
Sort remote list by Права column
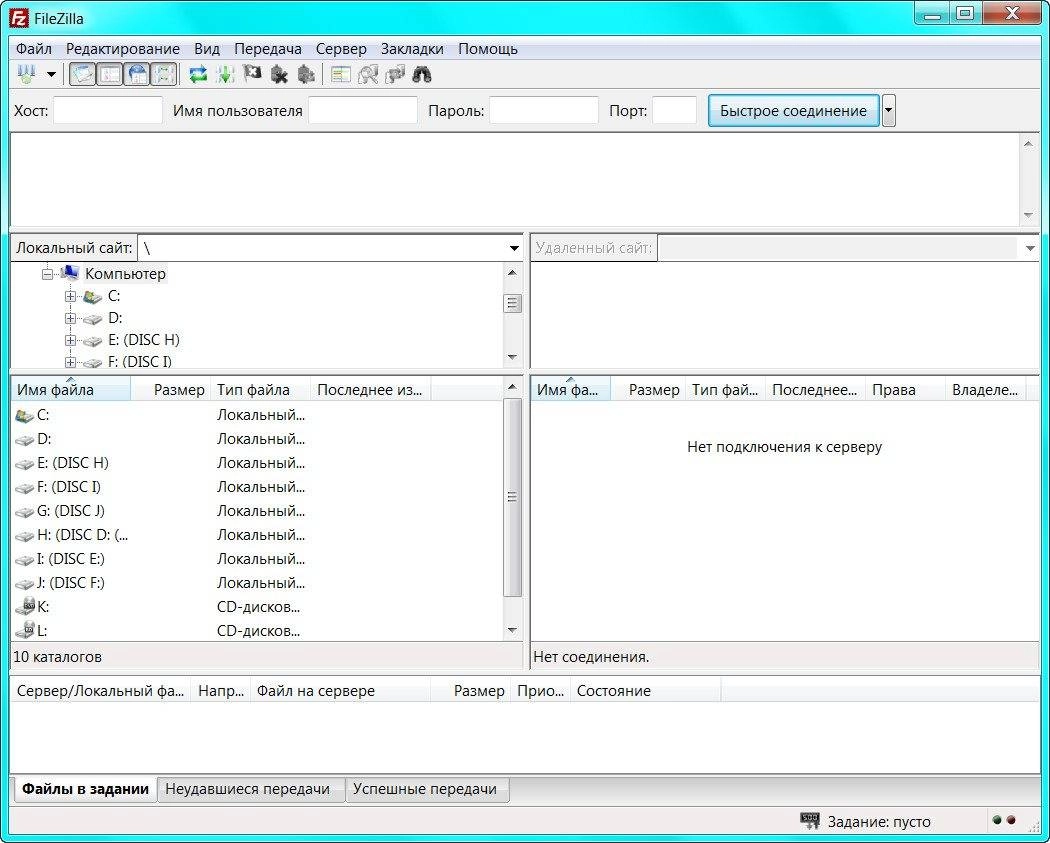tap(905, 390)
